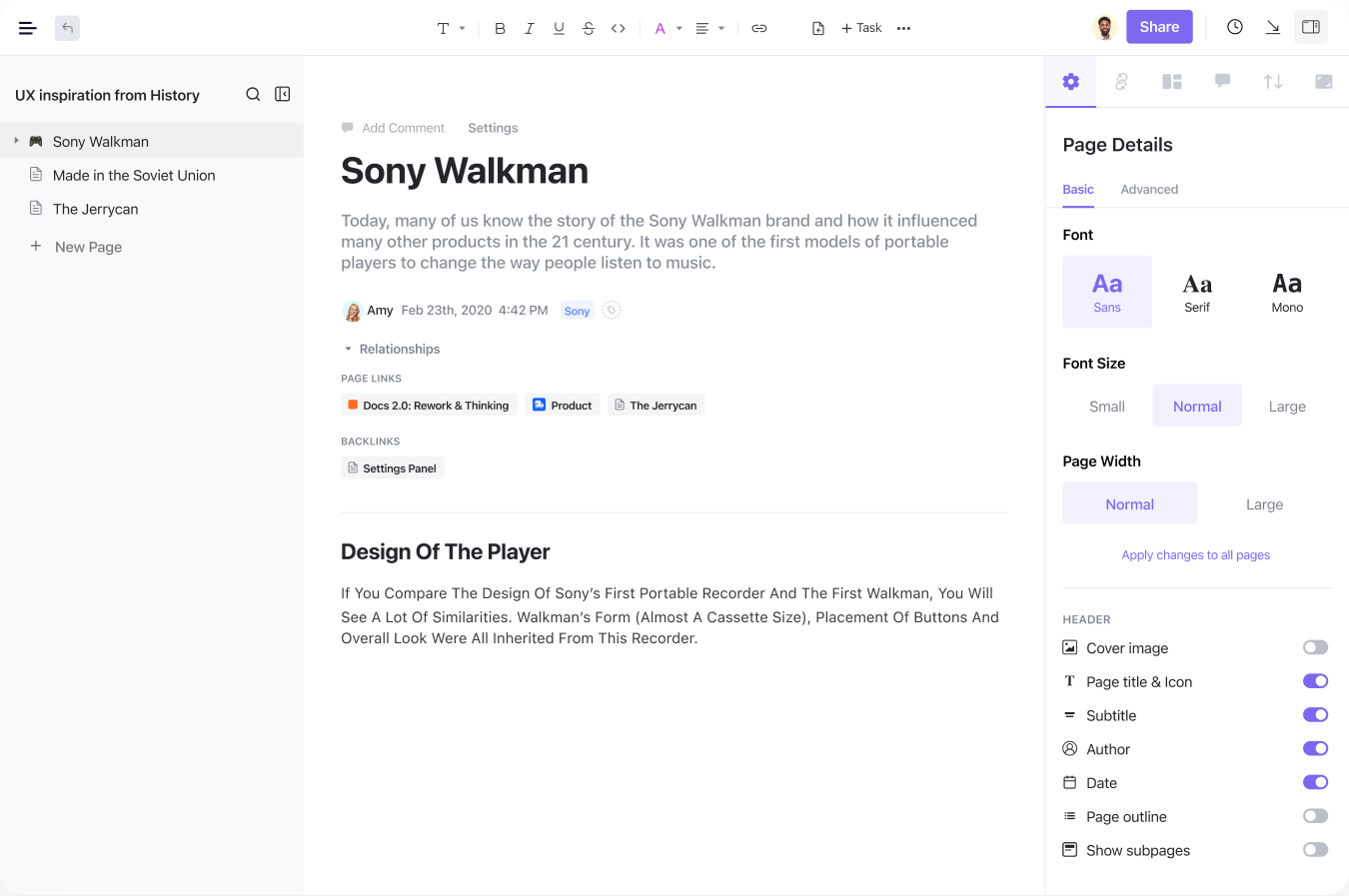Click the Design Of The Player heading
The image size is (1349, 896).
[x=446, y=551]
